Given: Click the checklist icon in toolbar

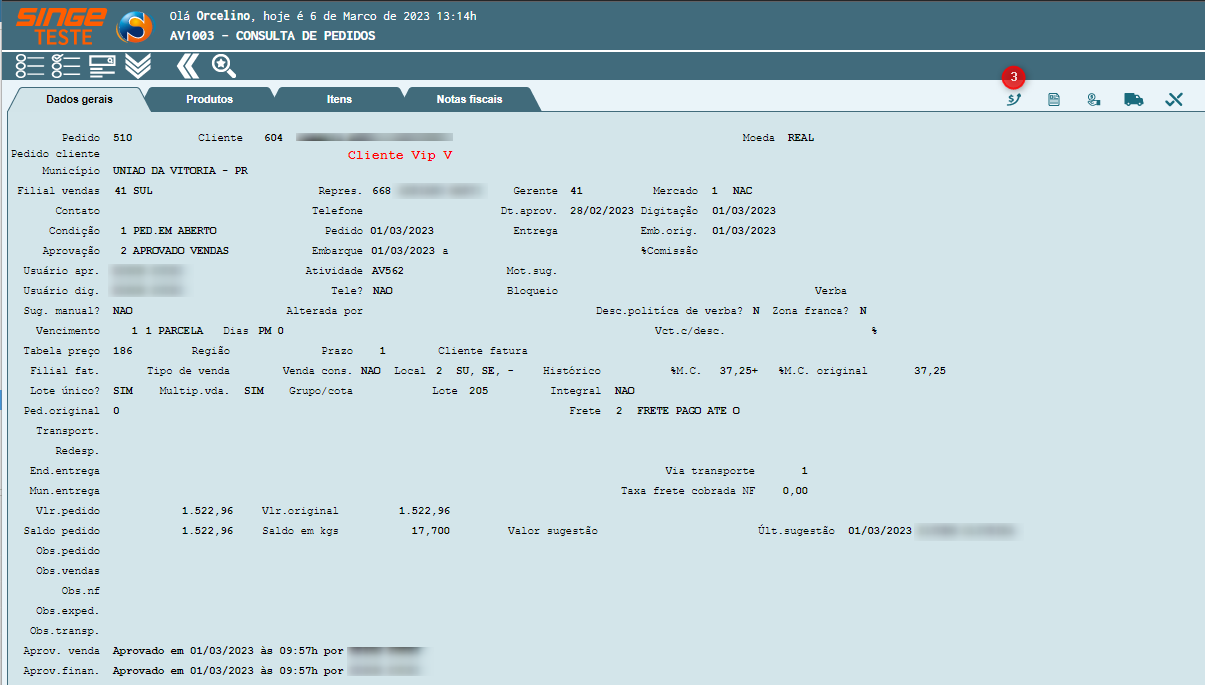Looking at the screenshot, I should (x=66, y=66).
